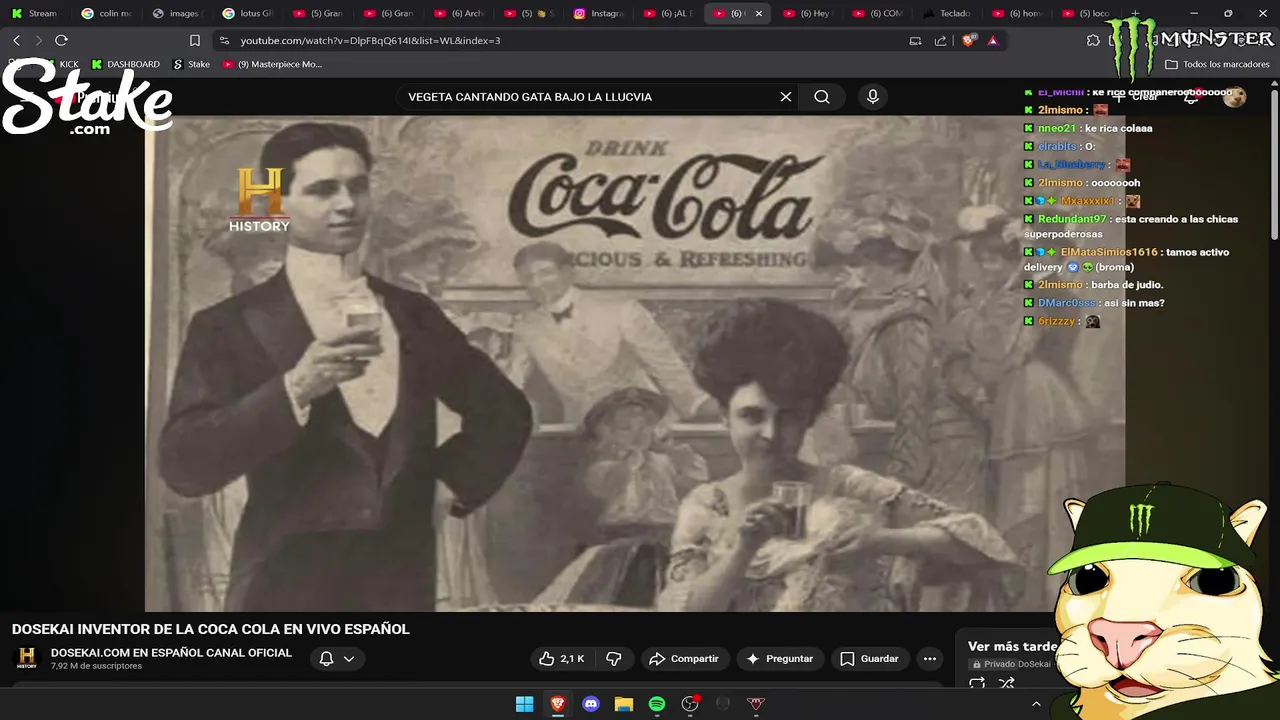This screenshot has width=1280, height=720.
Task: Open Ver más tarde playlist title
Action: (1013, 646)
